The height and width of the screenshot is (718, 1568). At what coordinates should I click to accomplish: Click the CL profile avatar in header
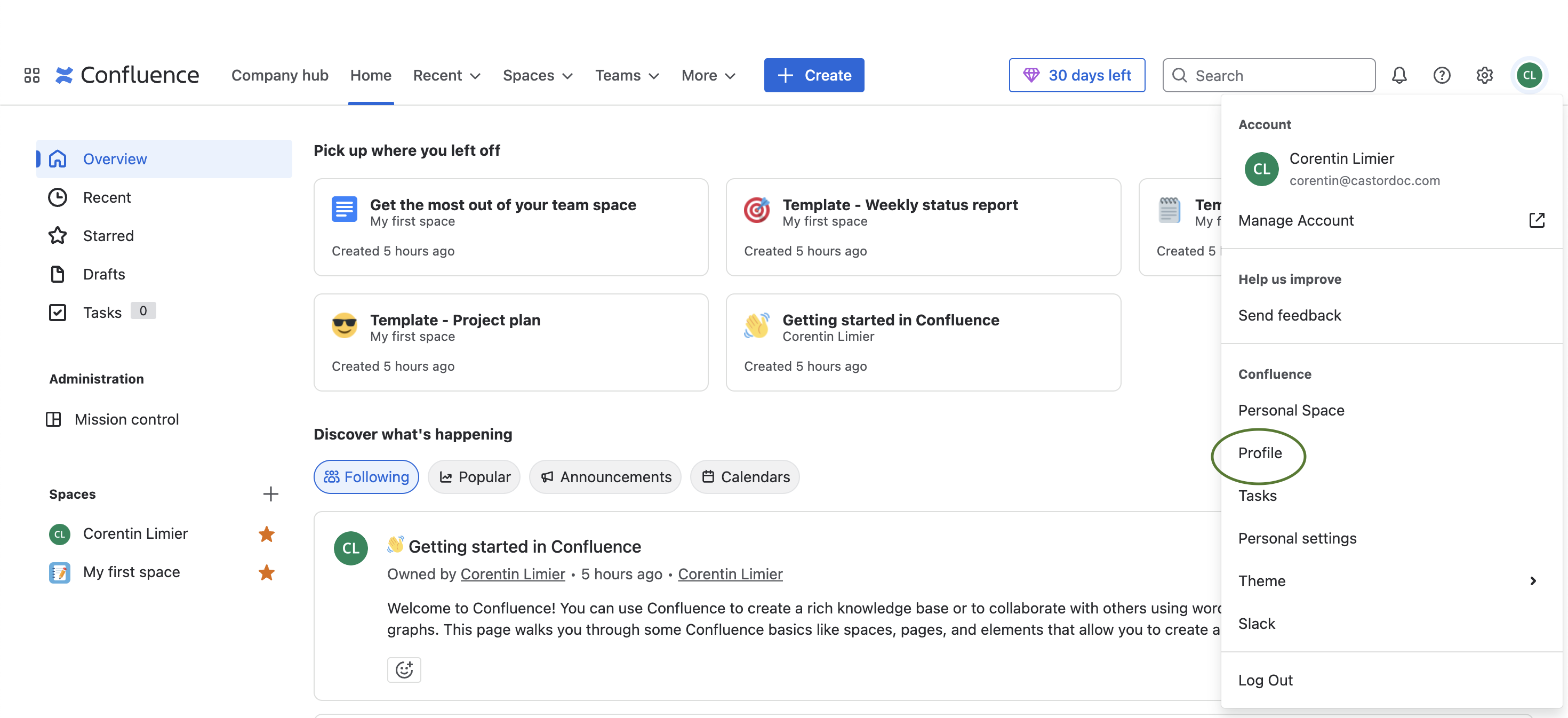coord(1529,75)
